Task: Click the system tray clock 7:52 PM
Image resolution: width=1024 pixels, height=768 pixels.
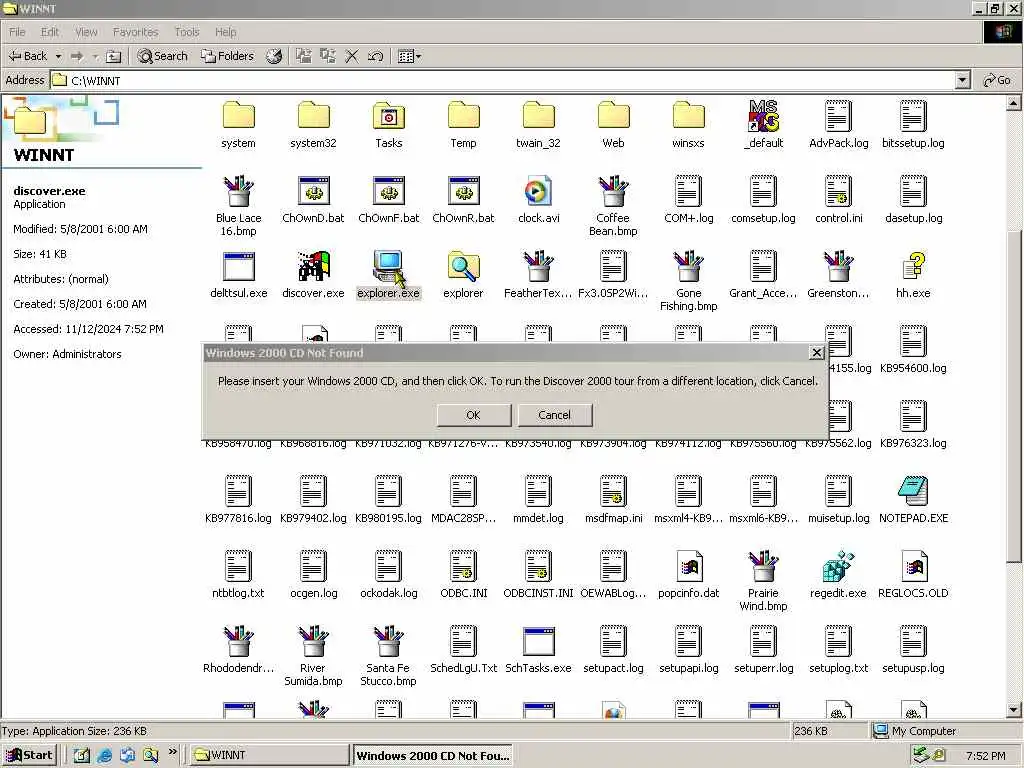Action: (x=985, y=756)
